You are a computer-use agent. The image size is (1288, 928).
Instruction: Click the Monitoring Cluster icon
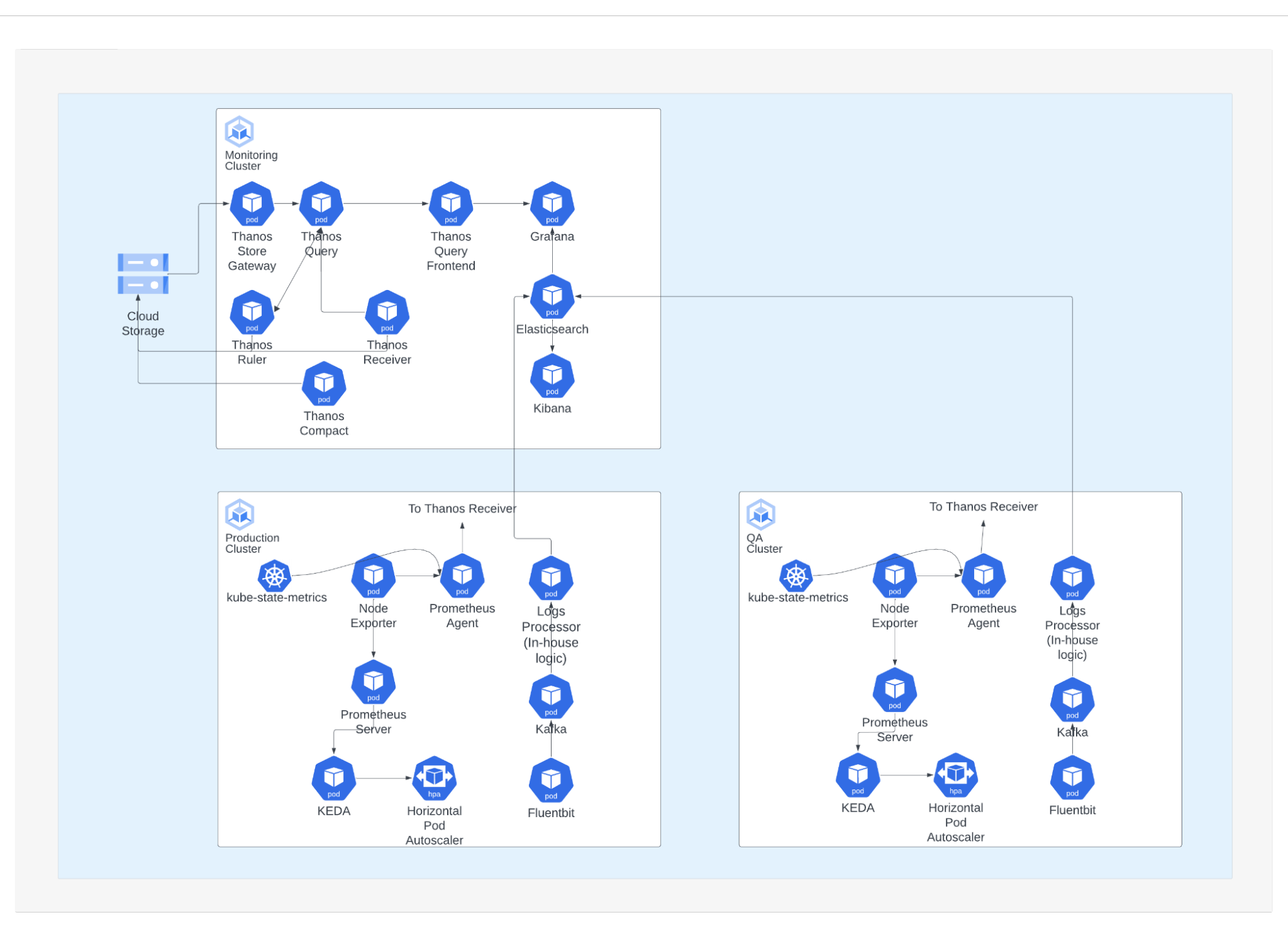pyautogui.click(x=239, y=131)
